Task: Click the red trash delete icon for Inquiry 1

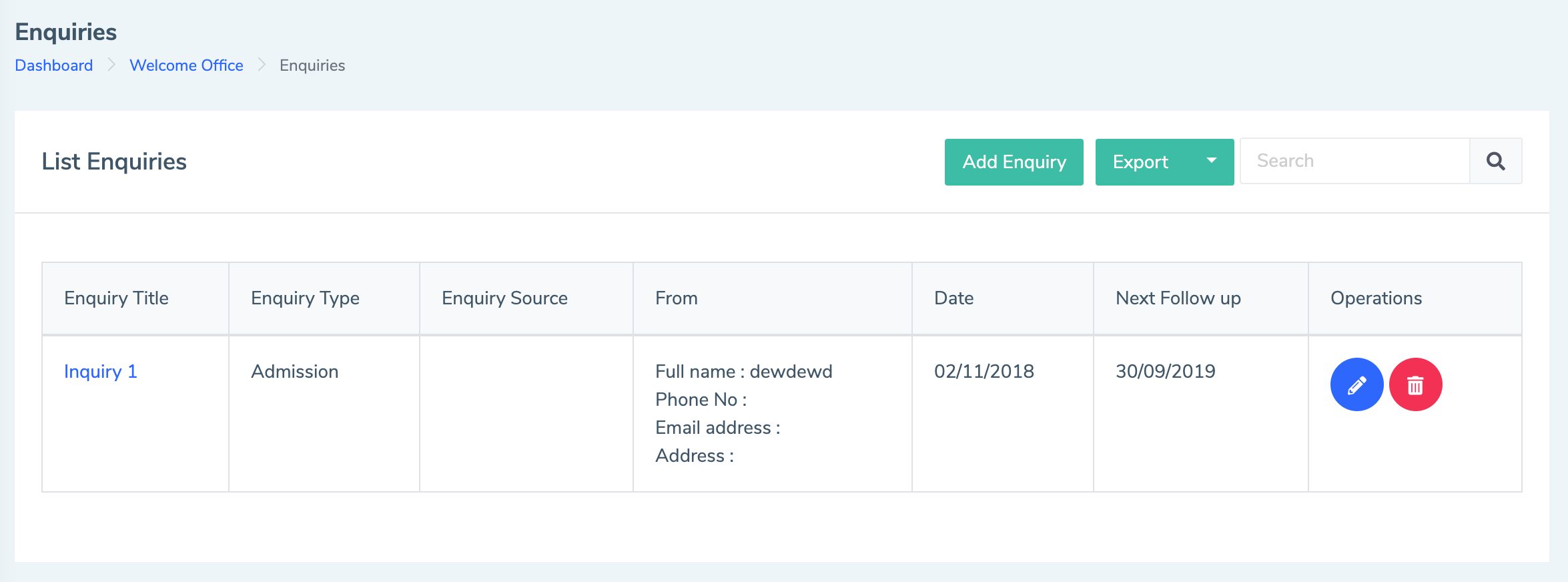Action: tap(1415, 384)
